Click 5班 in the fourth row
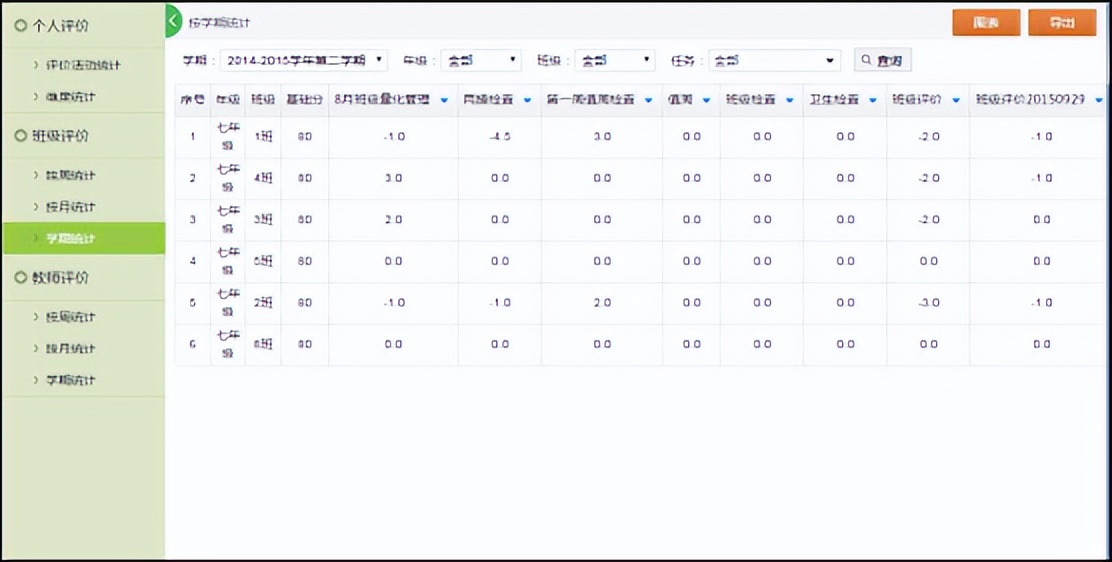 point(263,261)
